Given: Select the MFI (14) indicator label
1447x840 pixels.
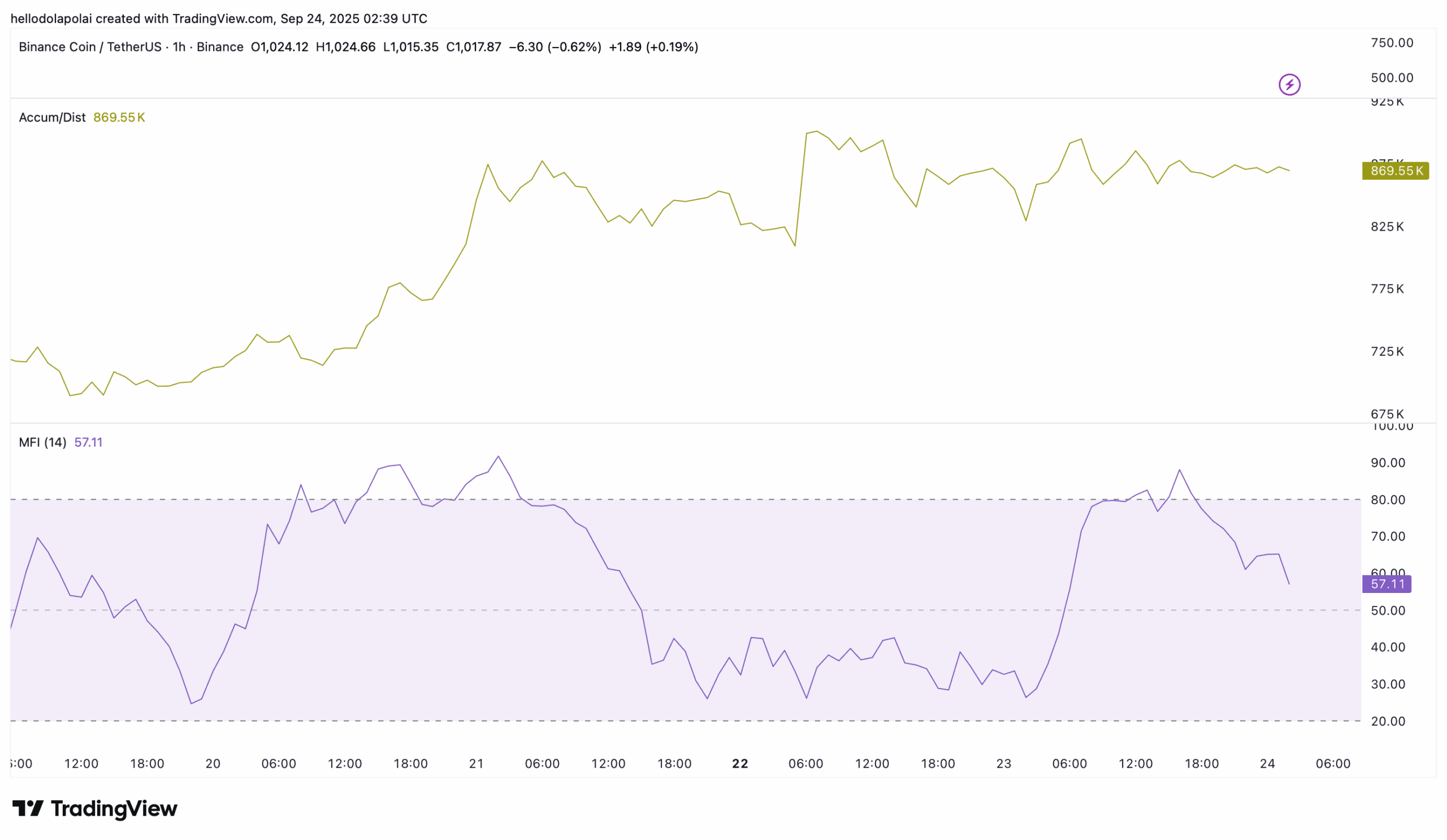Looking at the screenshot, I should (x=42, y=443).
